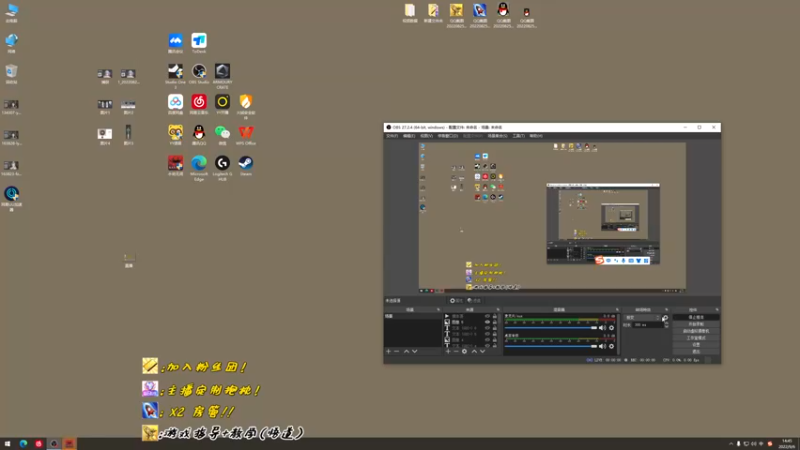Toggle visibility eye of second source row
800x450 pixels.
487,322
